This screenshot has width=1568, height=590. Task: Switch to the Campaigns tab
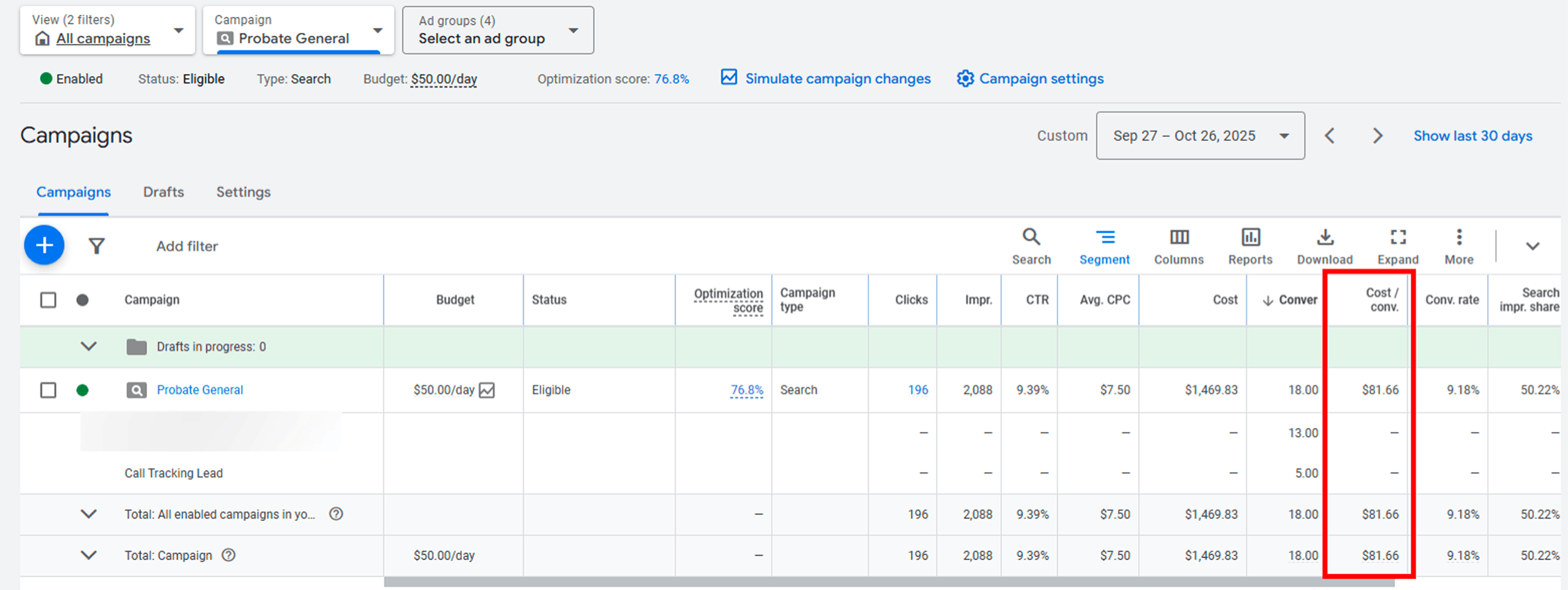pyautogui.click(x=74, y=192)
